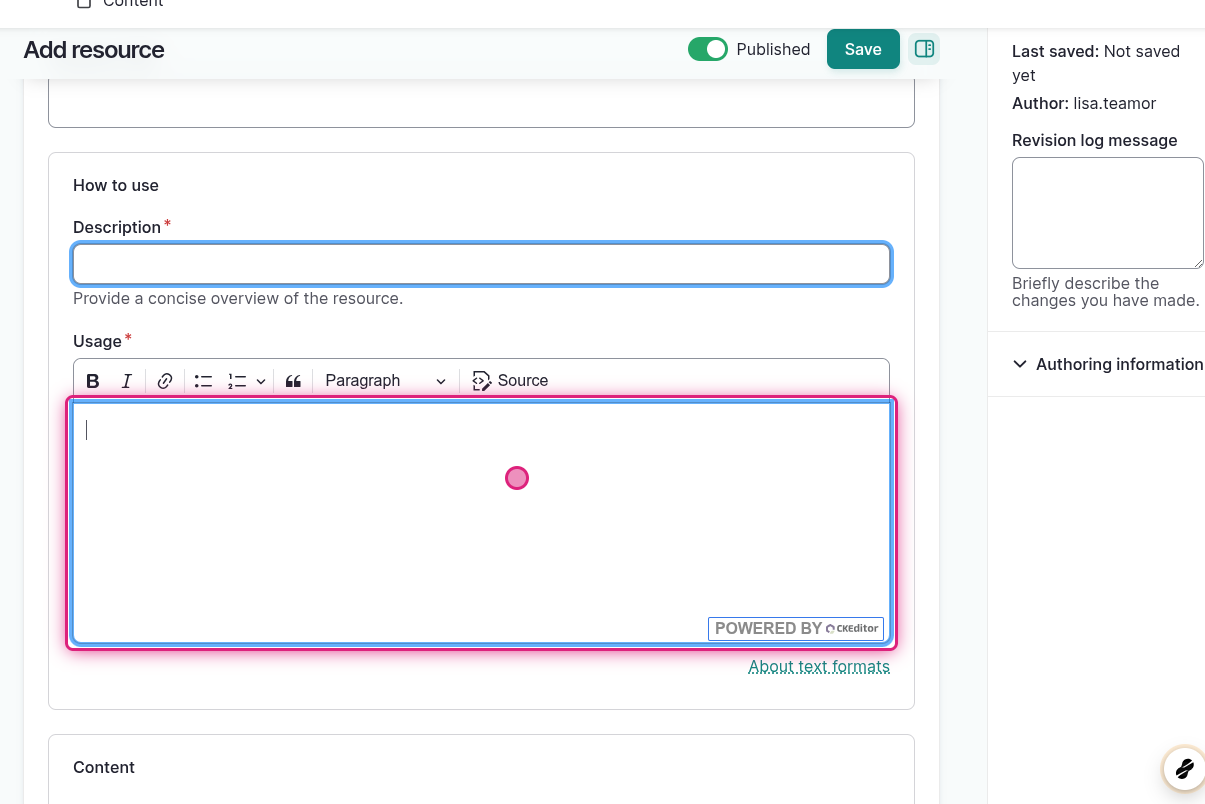This screenshot has height=804, width=1205.
Task: Apply italic formatting in Usage editor
Action: tap(127, 381)
